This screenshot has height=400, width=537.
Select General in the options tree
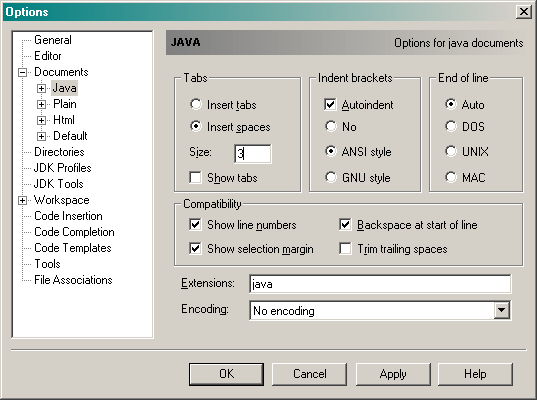pyautogui.click(x=53, y=40)
